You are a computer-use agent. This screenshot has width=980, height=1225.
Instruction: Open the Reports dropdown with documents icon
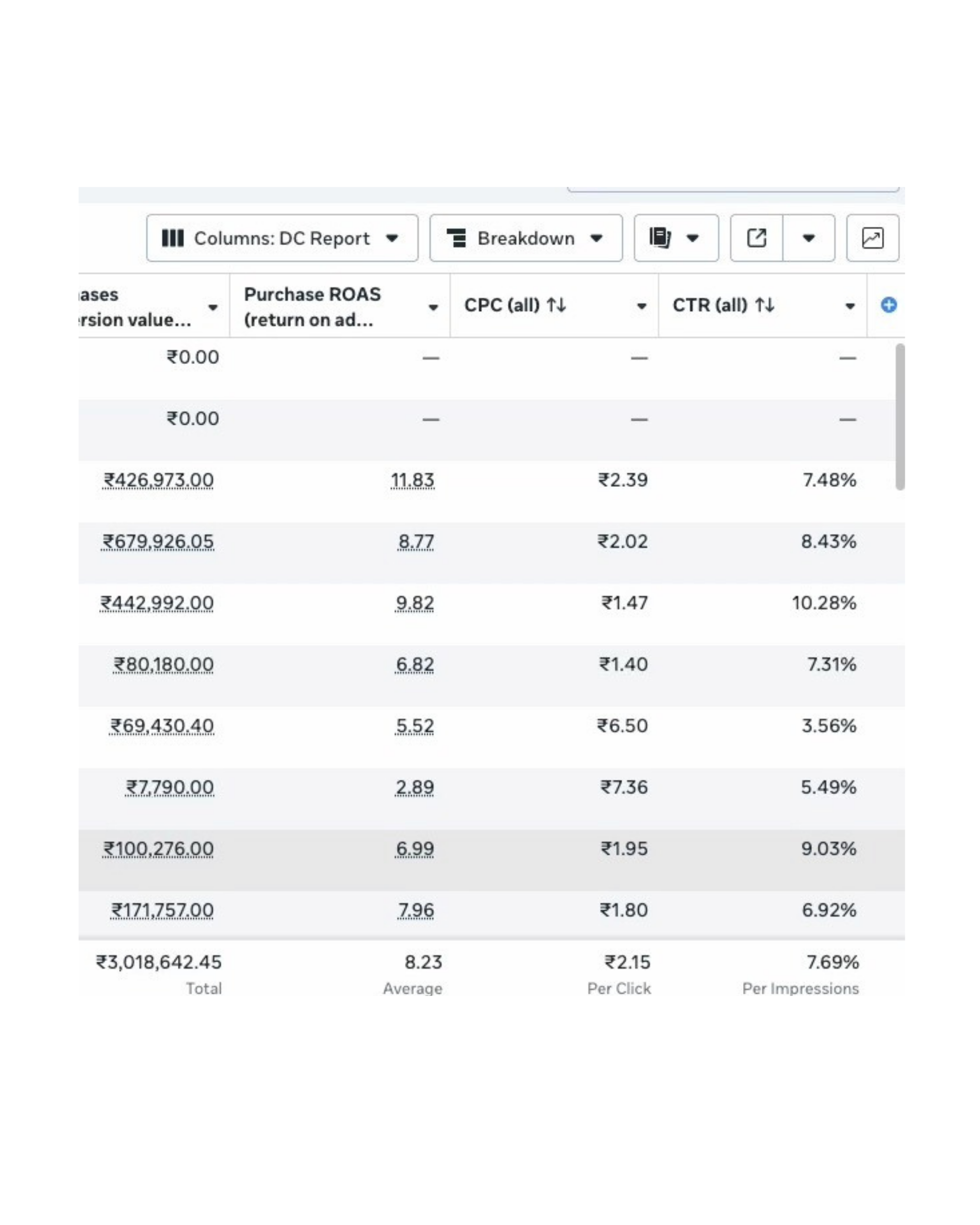(x=676, y=238)
